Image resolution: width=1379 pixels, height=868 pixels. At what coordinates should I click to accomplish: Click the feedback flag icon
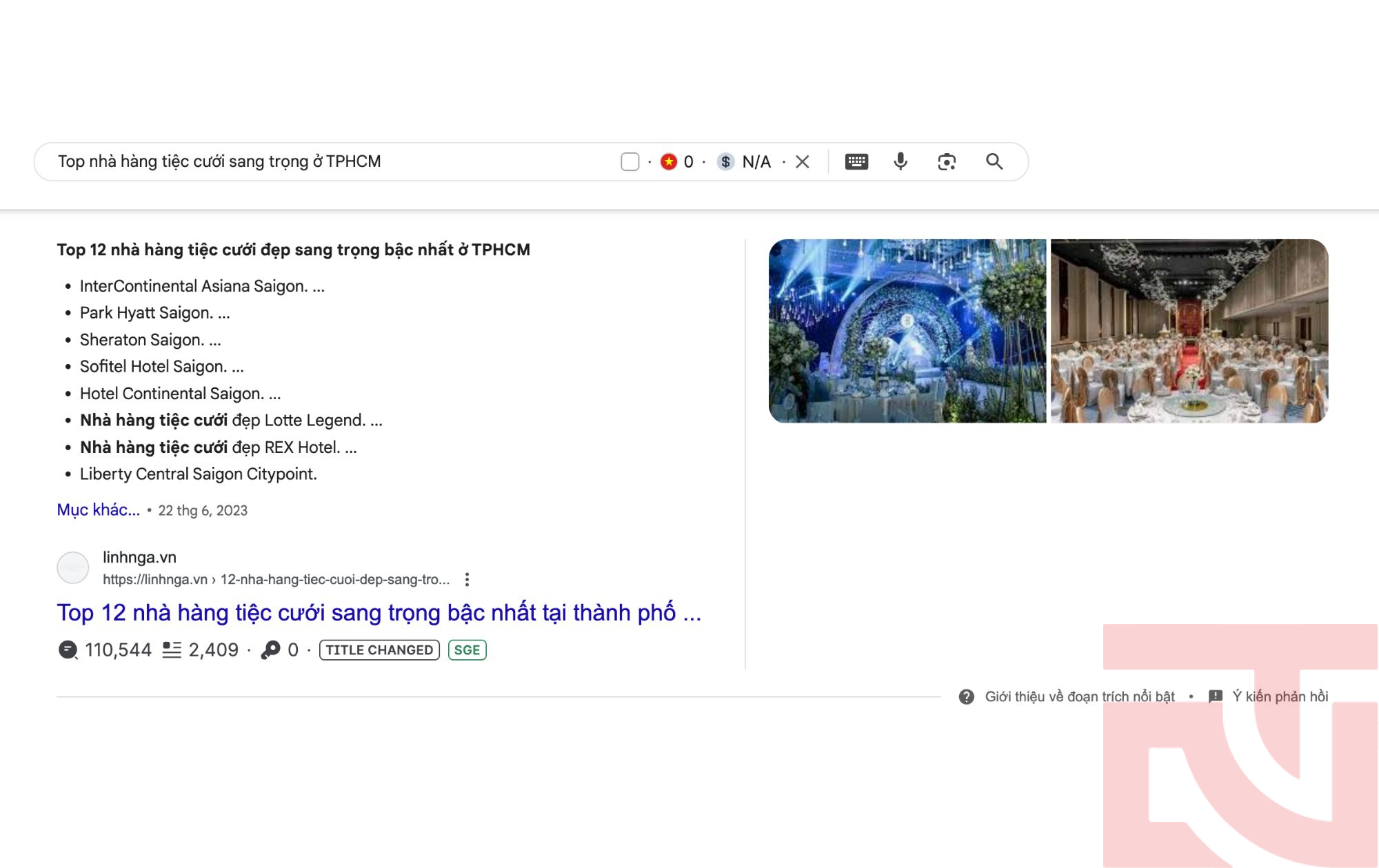1216,697
